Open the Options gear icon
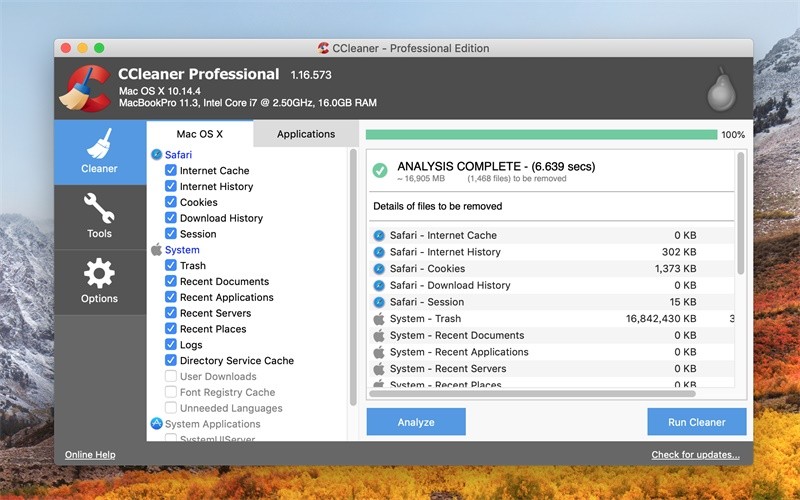The image size is (800, 500). point(99,273)
